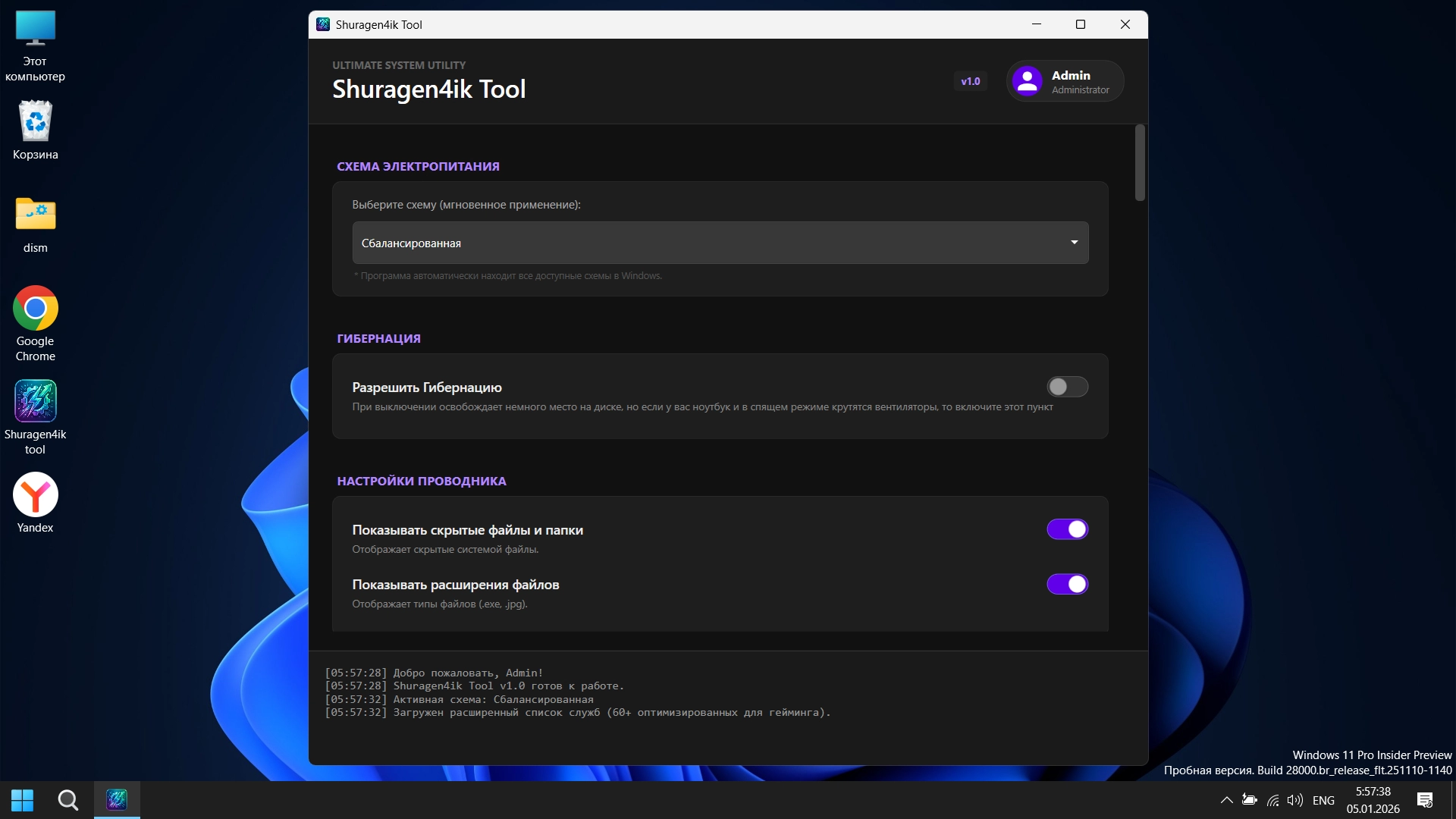Open the Recycle Bin (Корзина) icon
The width and height of the screenshot is (1456, 819).
click(35, 122)
